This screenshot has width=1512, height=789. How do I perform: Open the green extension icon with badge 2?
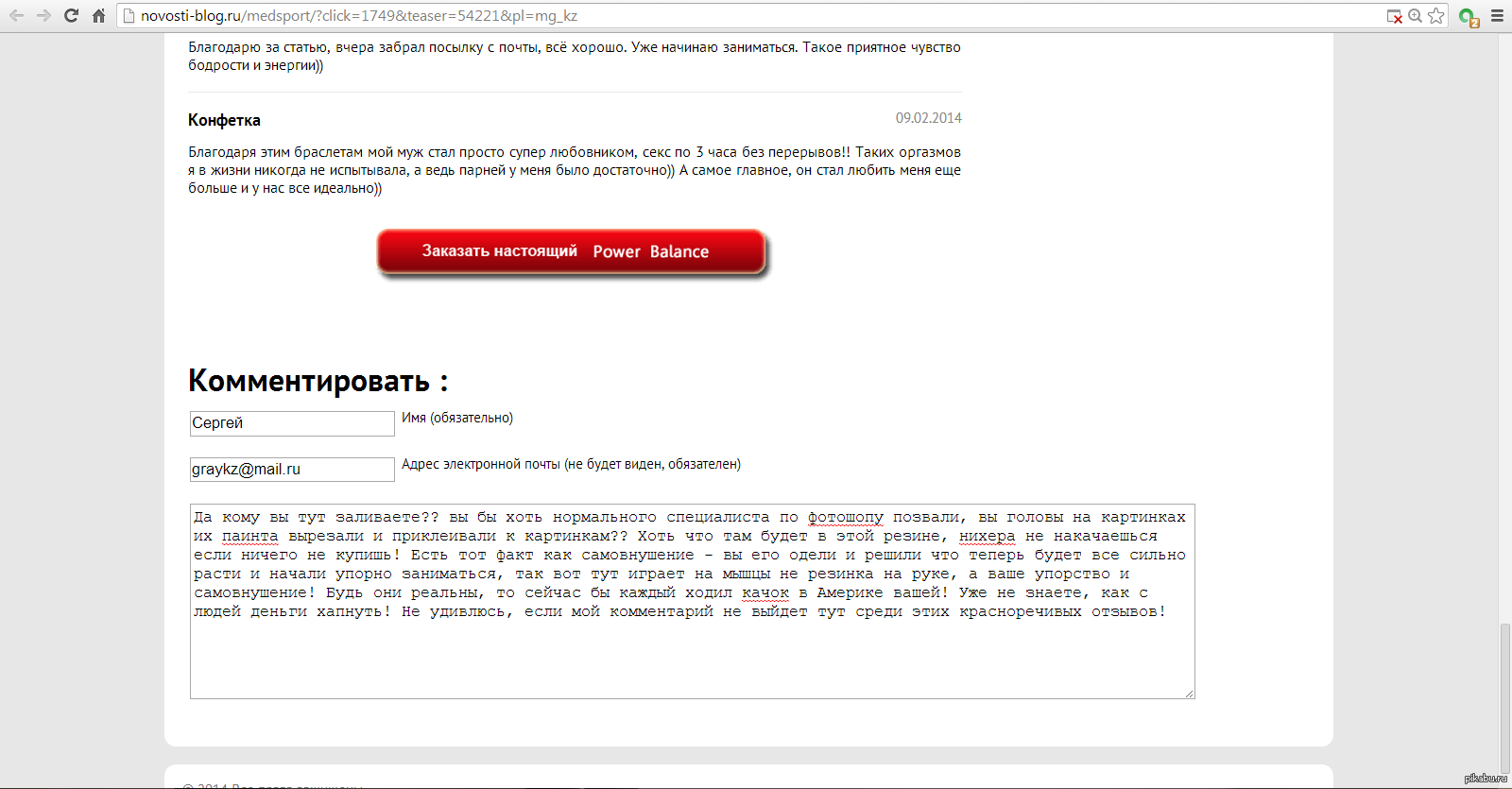click(x=1469, y=17)
